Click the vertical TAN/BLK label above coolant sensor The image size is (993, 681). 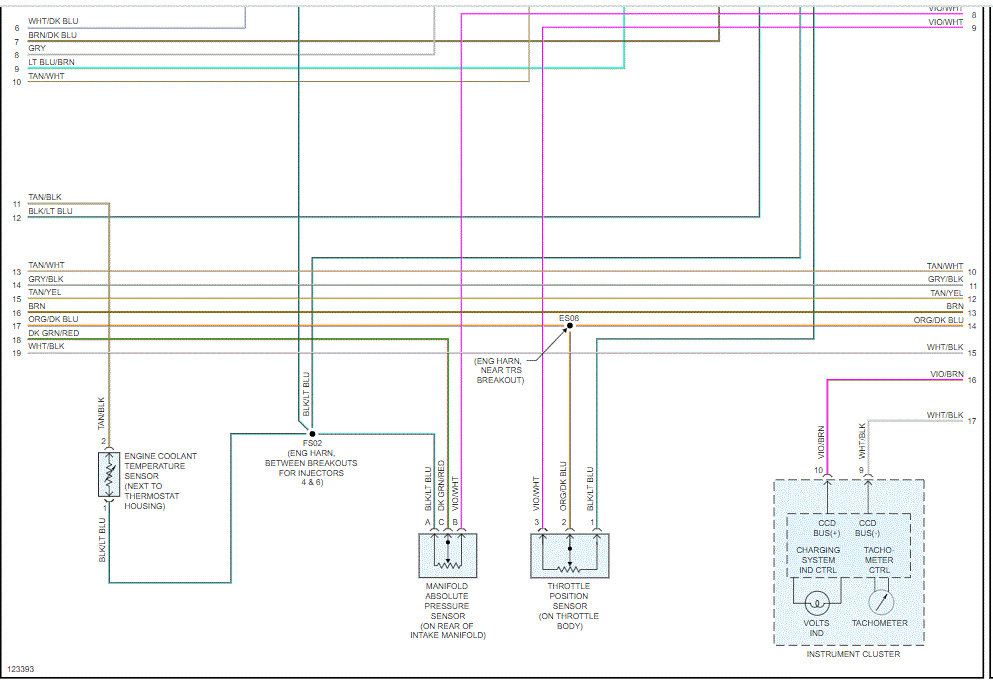click(101, 414)
